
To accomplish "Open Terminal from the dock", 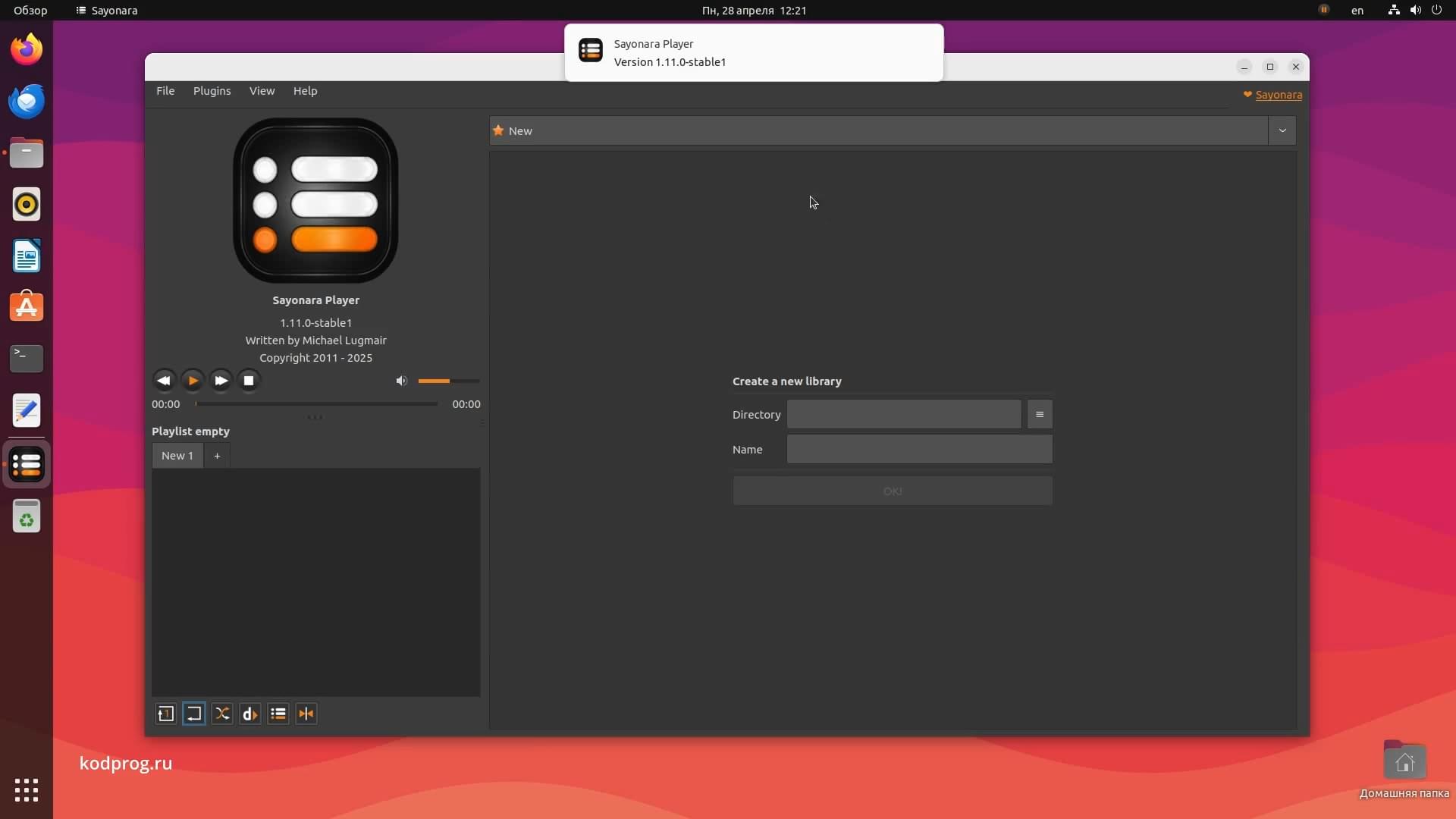I will [x=27, y=359].
